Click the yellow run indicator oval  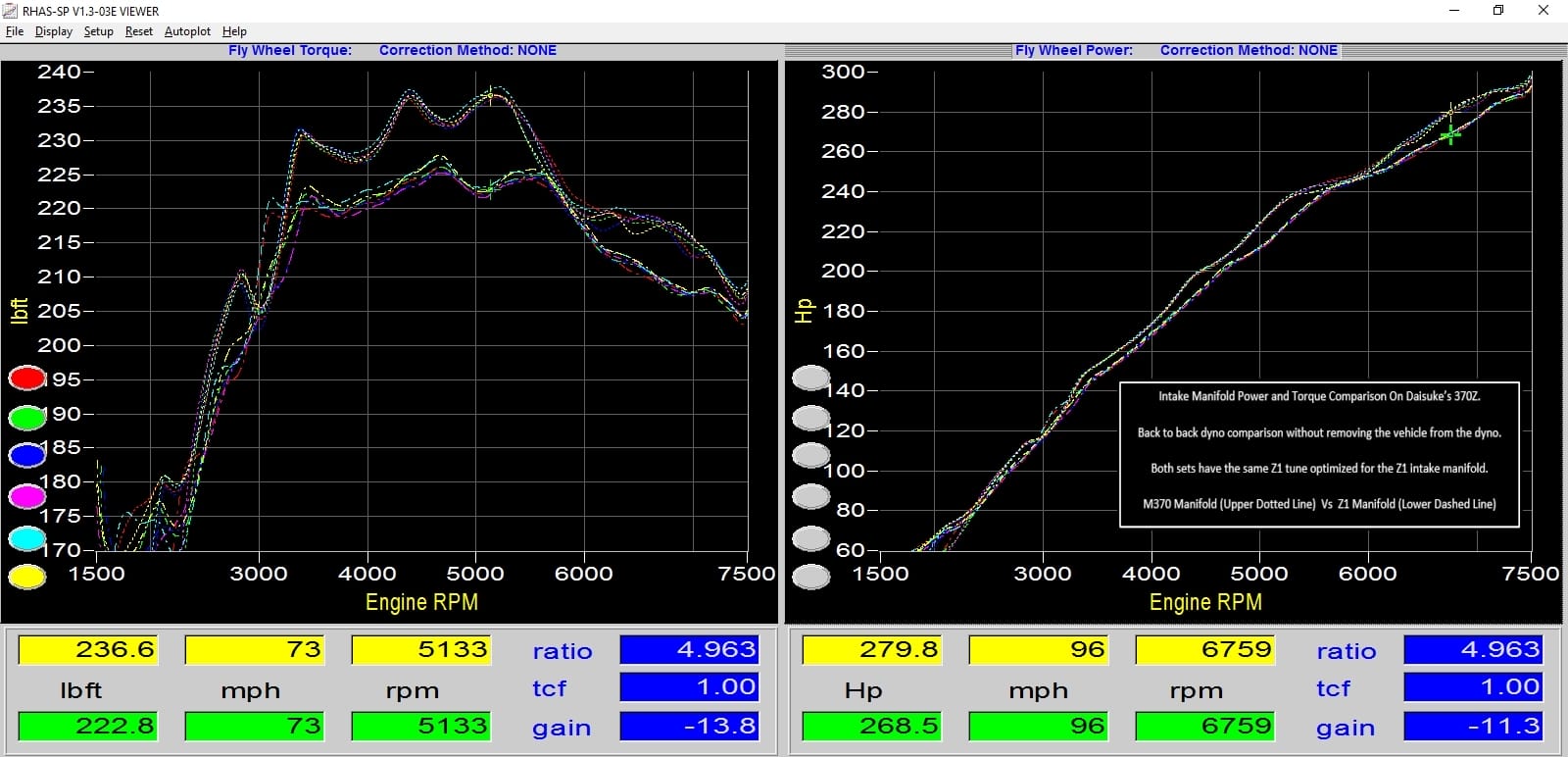pyautogui.click(x=27, y=578)
